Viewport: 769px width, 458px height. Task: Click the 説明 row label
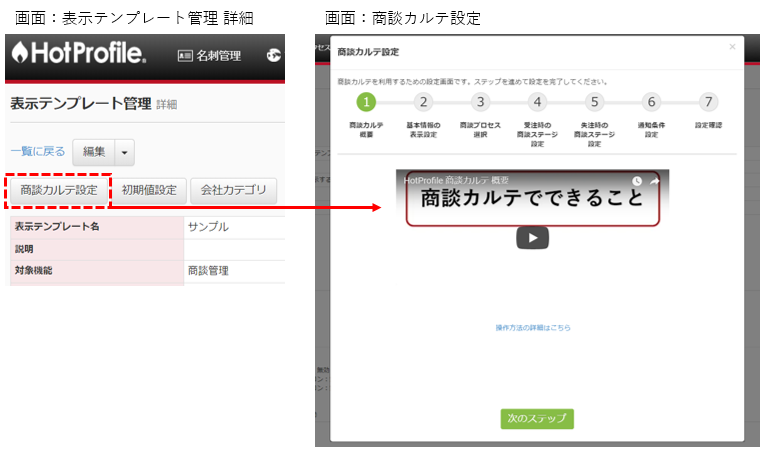pos(24,249)
